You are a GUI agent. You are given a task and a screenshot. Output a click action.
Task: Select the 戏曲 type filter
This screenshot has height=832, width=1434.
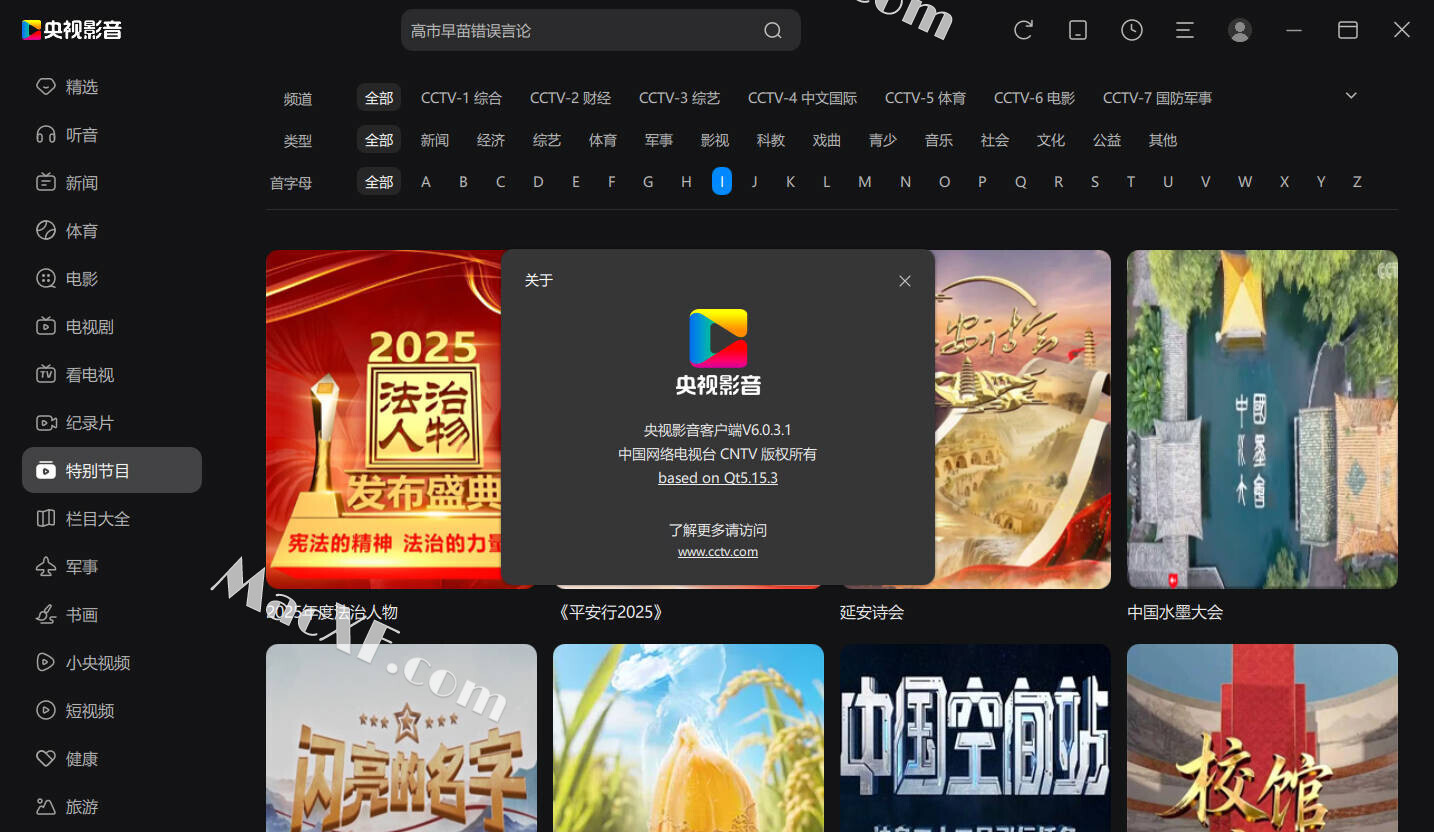tap(827, 140)
